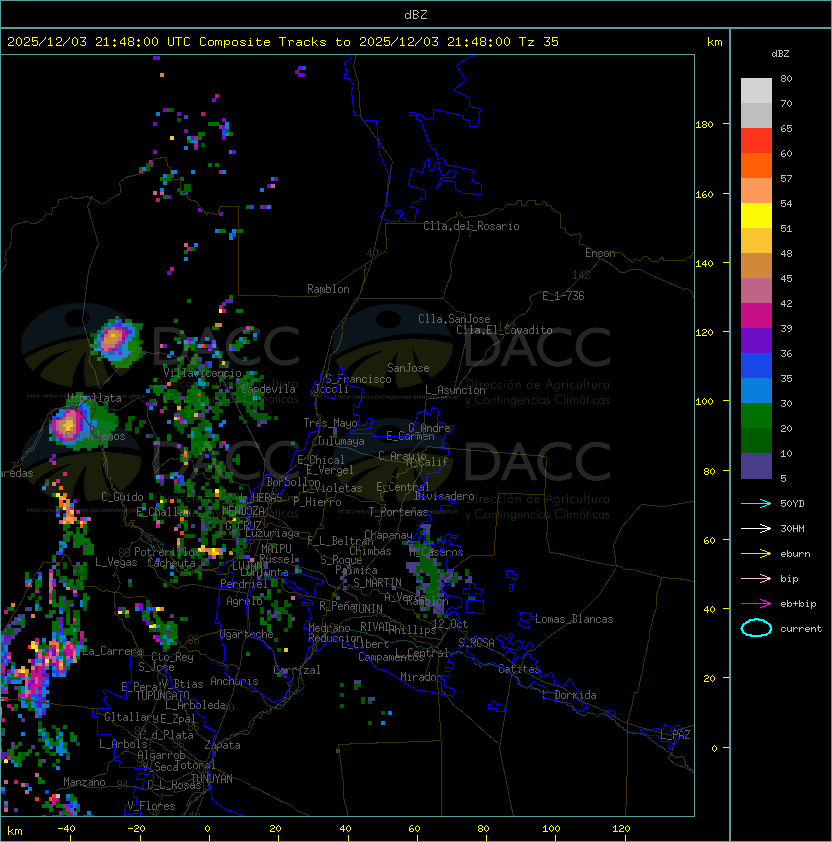Click the white 30HM track arrow
This screenshot has height=842, width=832.
click(756, 528)
